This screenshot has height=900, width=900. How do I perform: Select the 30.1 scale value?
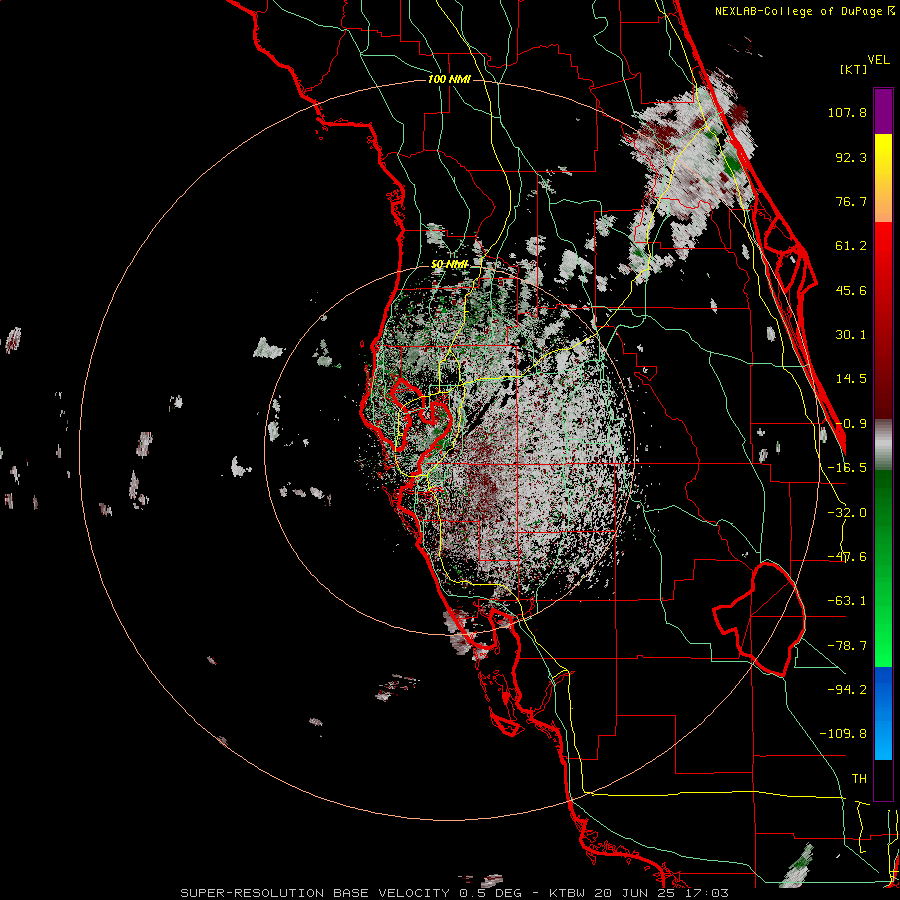[x=851, y=335]
